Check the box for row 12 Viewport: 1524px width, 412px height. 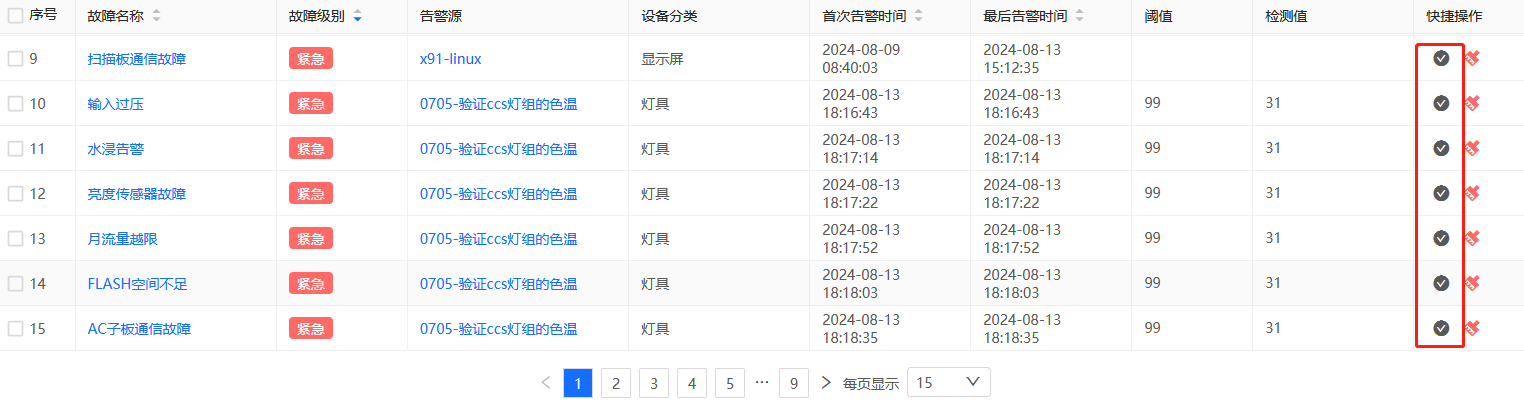tap(15, 194)
